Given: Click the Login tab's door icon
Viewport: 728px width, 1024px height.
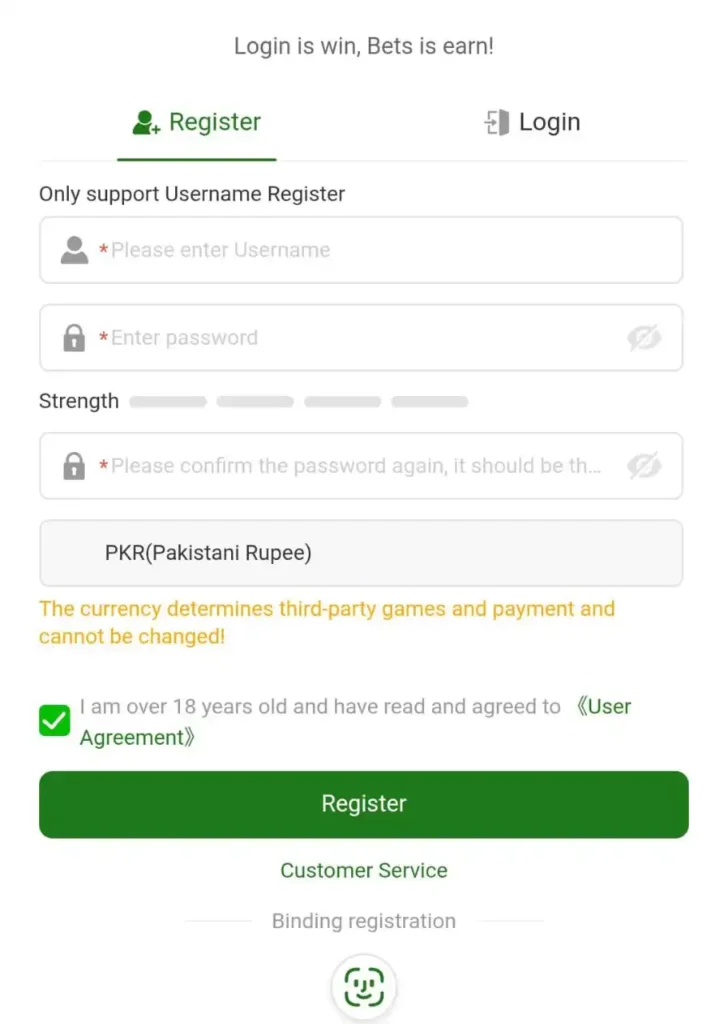Looking at the screenshot, I should click(x=497, y=123).
